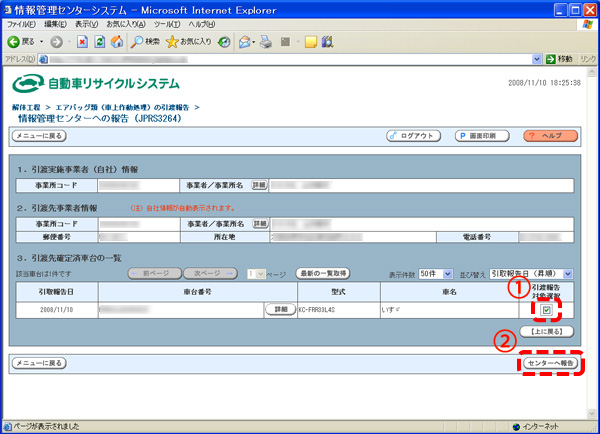The height and width of the screenshot is (434, 600).
Task: Open お気に入り favorites star icon
Action: pyautogui.click(x=173, y=42)
